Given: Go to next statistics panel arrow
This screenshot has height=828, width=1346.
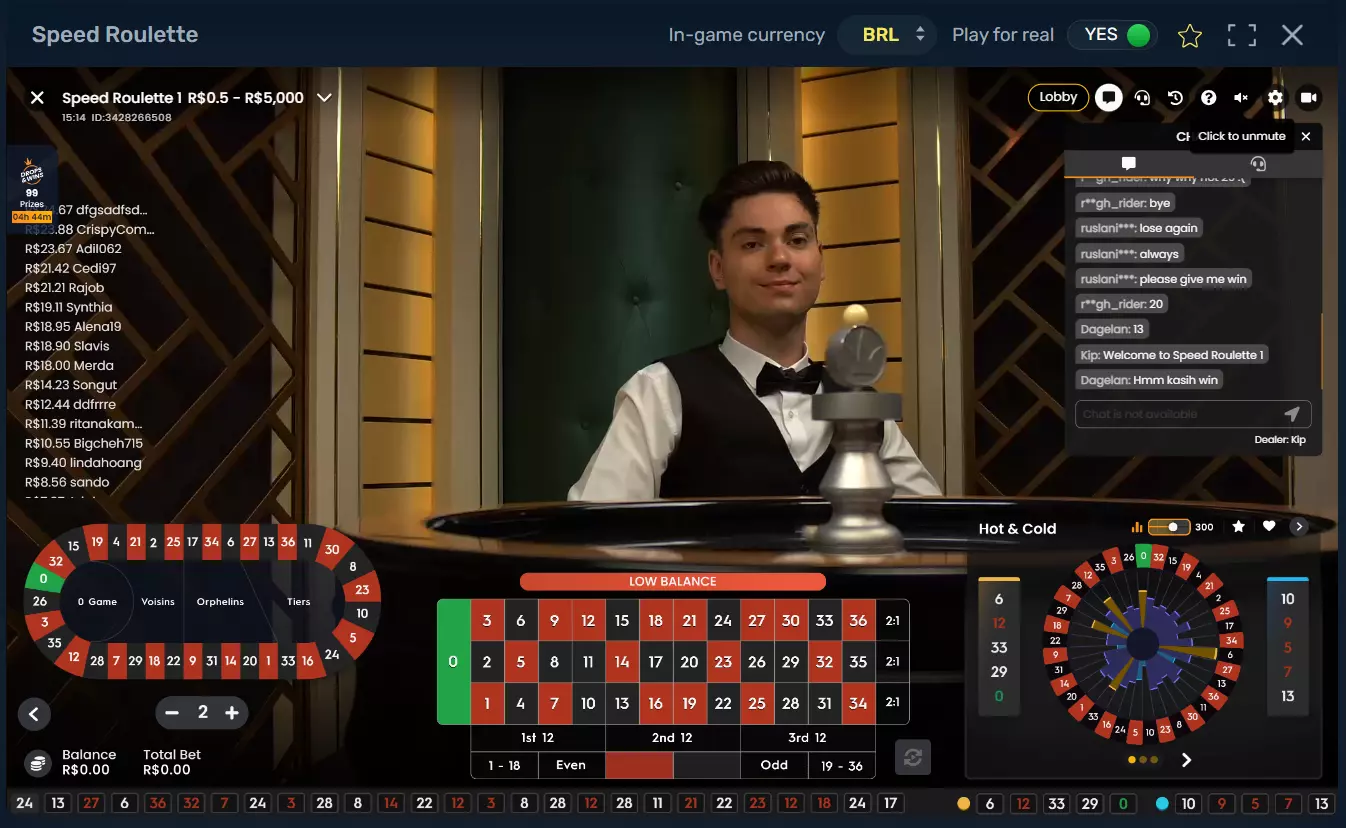Looking at the screenshot, I should [x=1187, y=760].
